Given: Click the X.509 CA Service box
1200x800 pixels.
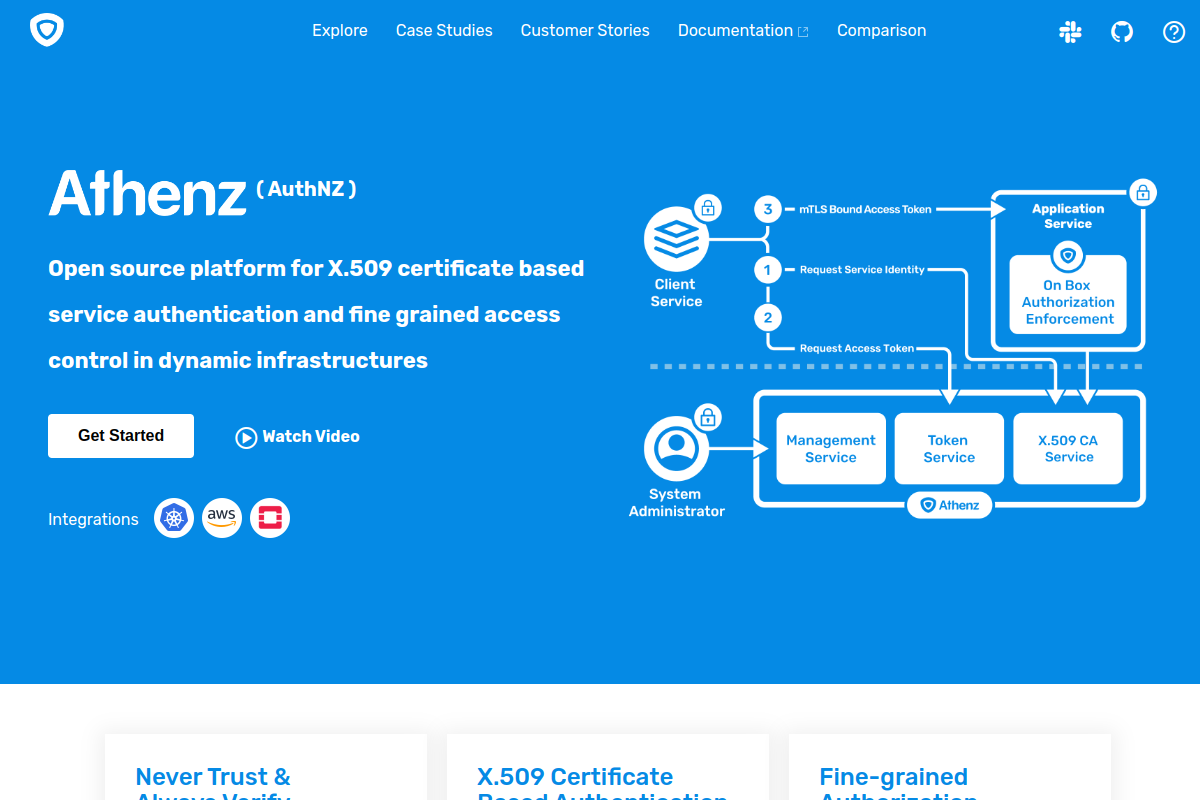Looking at the screenshot, I should 1069,448.
